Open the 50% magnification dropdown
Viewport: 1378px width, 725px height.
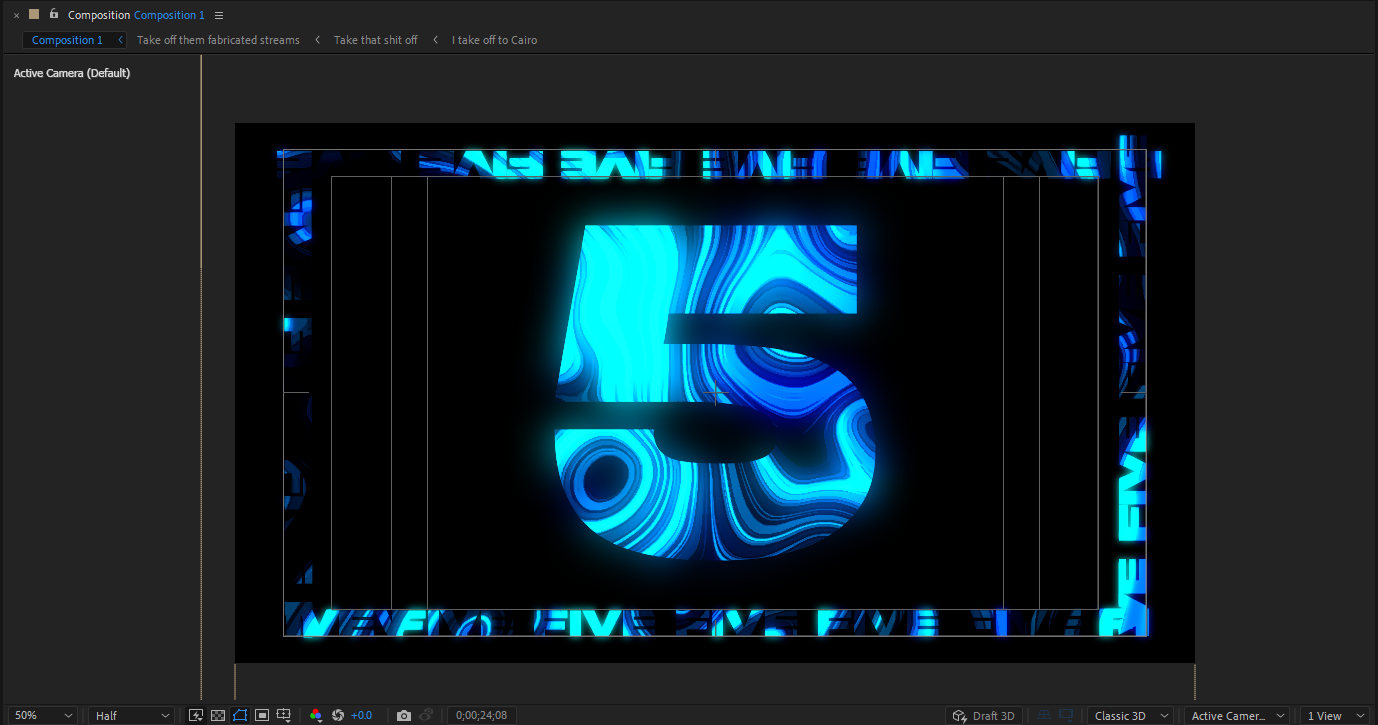tap(42, 715)
